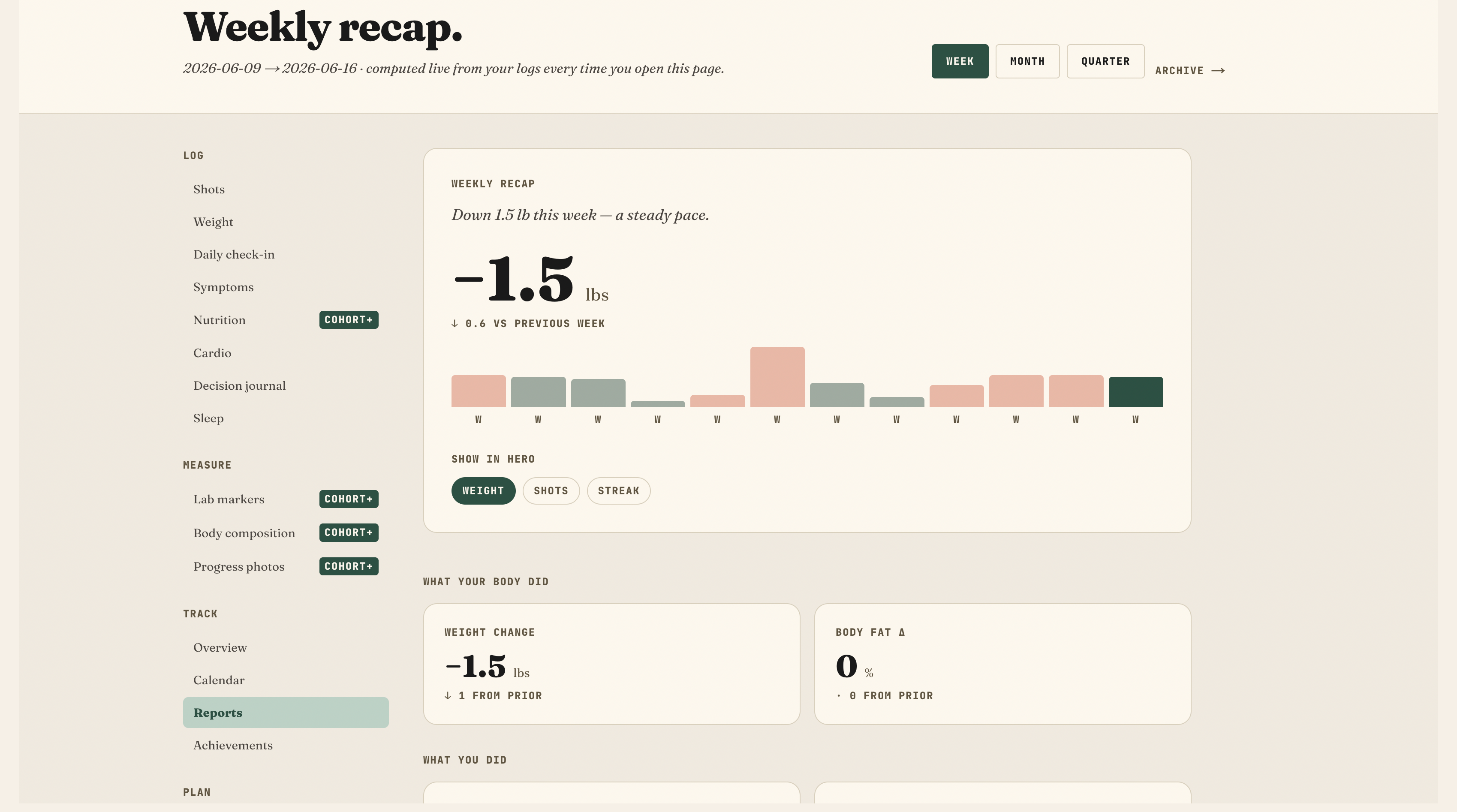This screenshot has width=1457, height=812.
Task: Click the COHORT+ badge next to Lab markers
Action: pyautogui.click(x=349, y=499)
